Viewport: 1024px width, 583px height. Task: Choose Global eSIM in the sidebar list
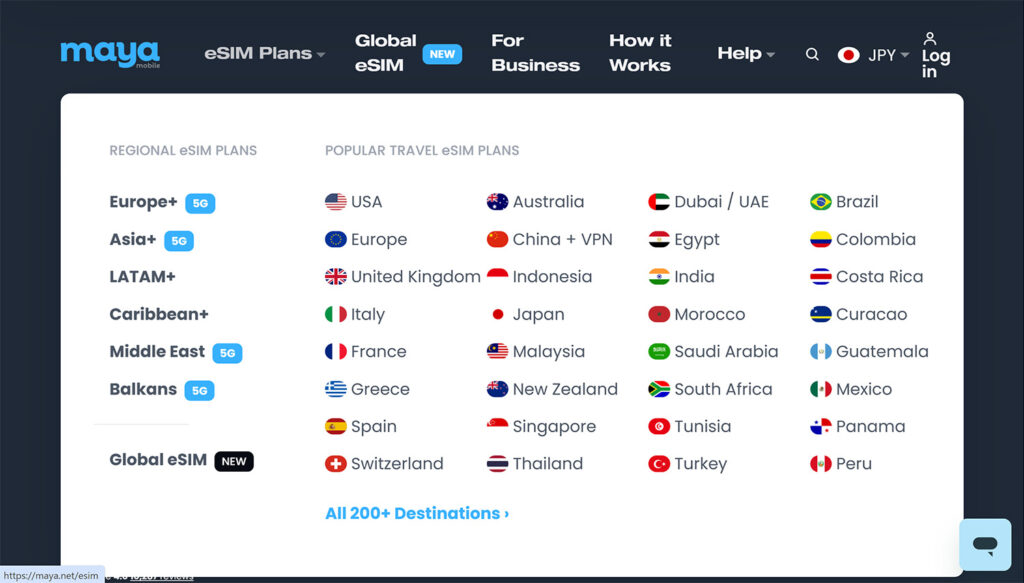click(158, 460)
